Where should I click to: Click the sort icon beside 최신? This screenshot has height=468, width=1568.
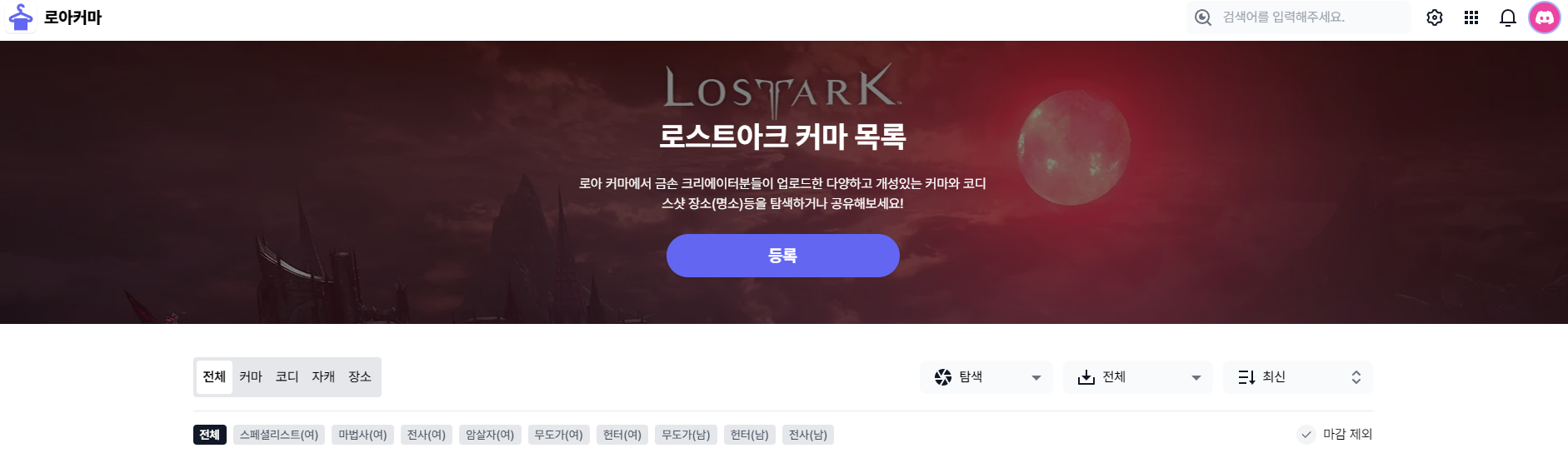(x=1246, y=377)
